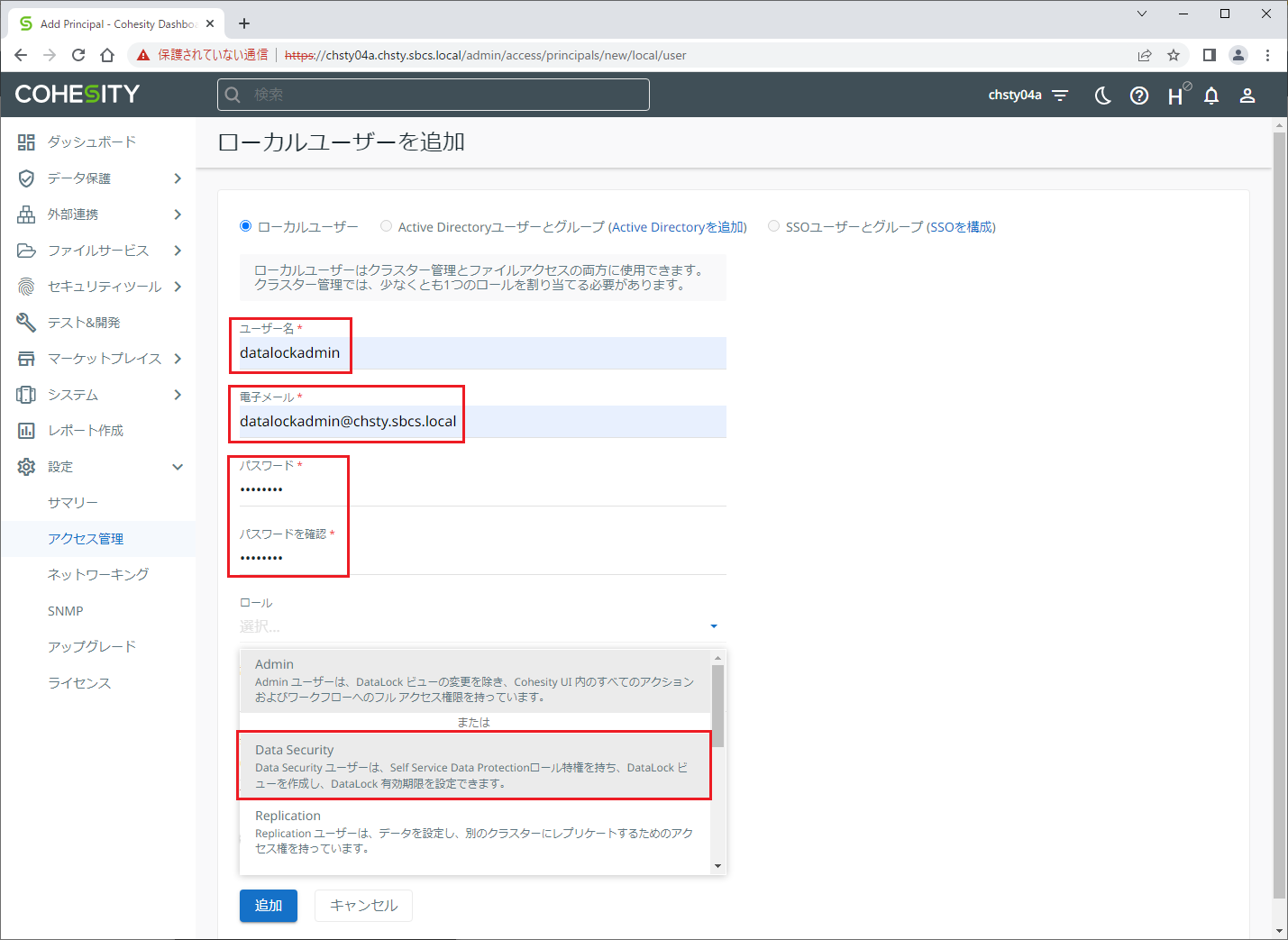Open the user account icon in Cohesity header
This screenshot has width=1288, height=940.
point(1247,95)
